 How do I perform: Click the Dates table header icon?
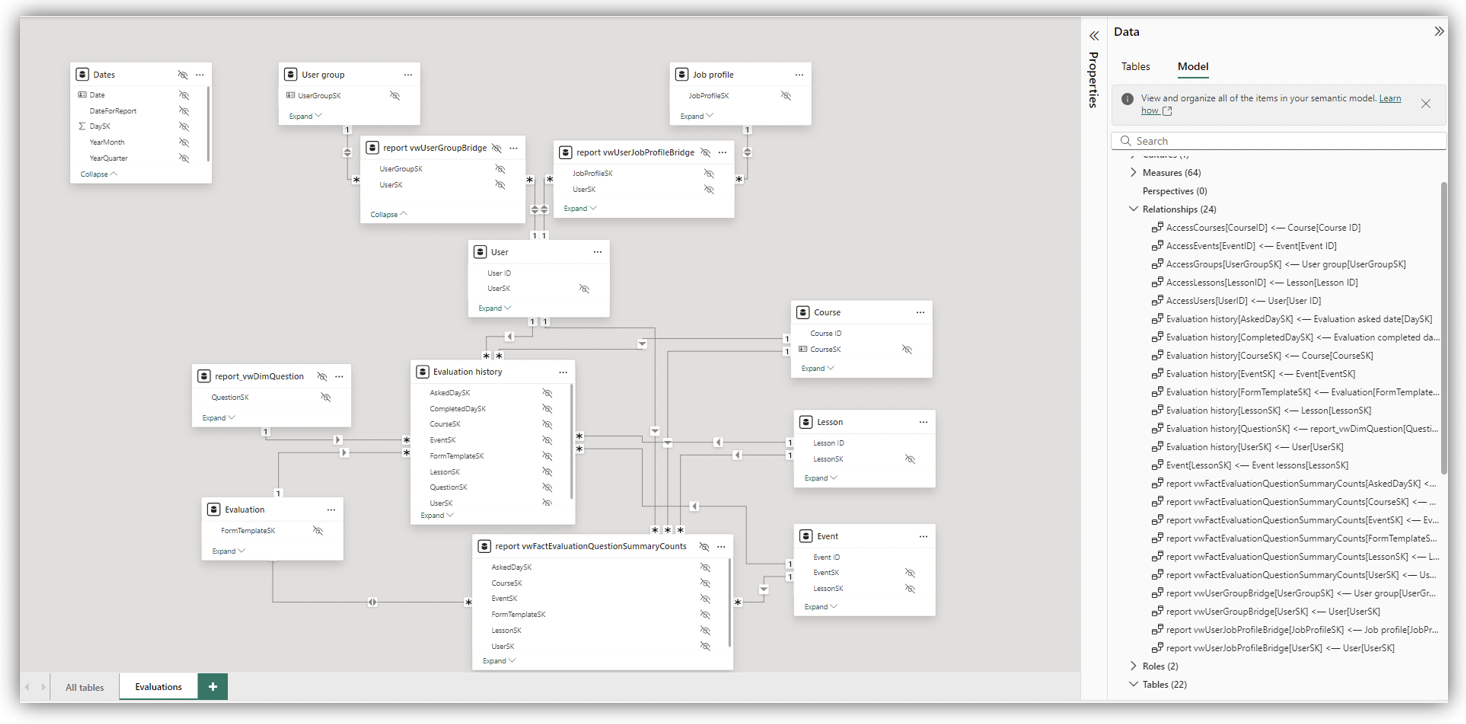pos(82,75)
